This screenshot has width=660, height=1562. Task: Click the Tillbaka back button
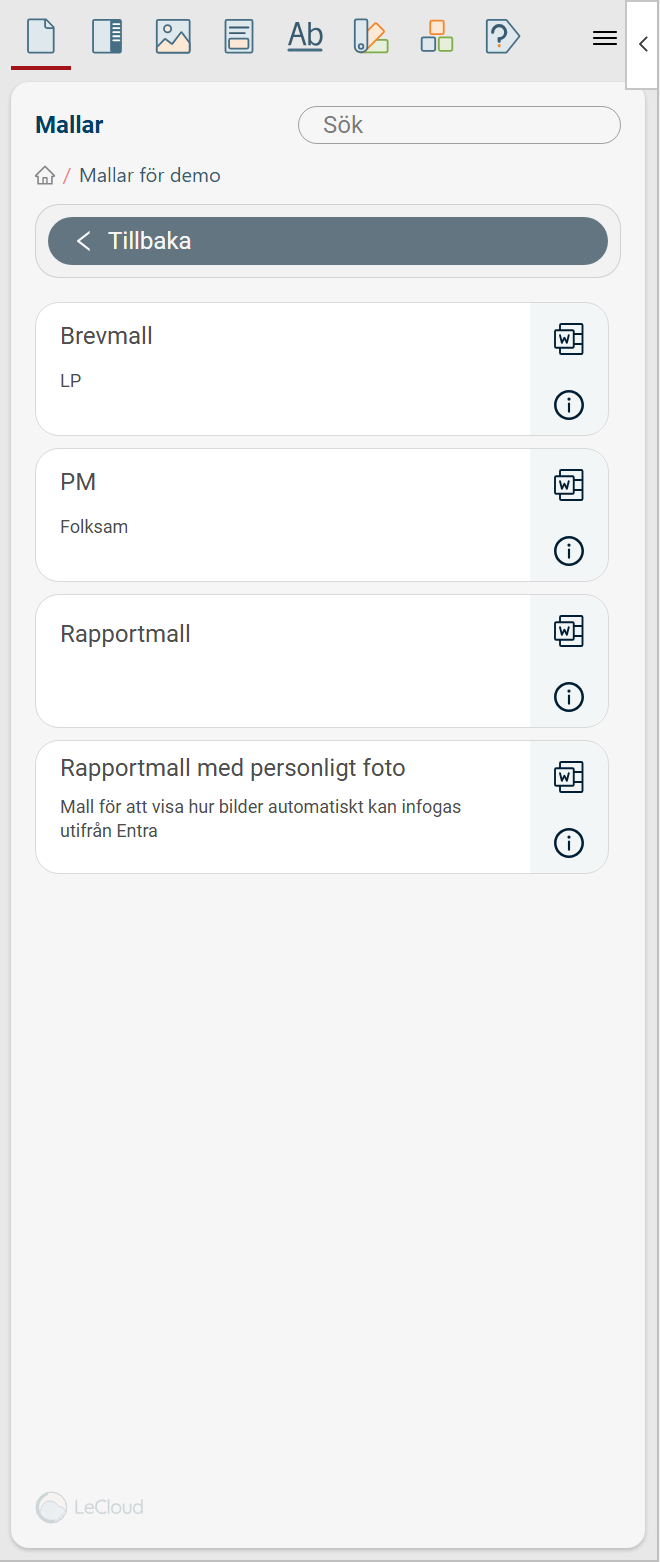[327, 241]
